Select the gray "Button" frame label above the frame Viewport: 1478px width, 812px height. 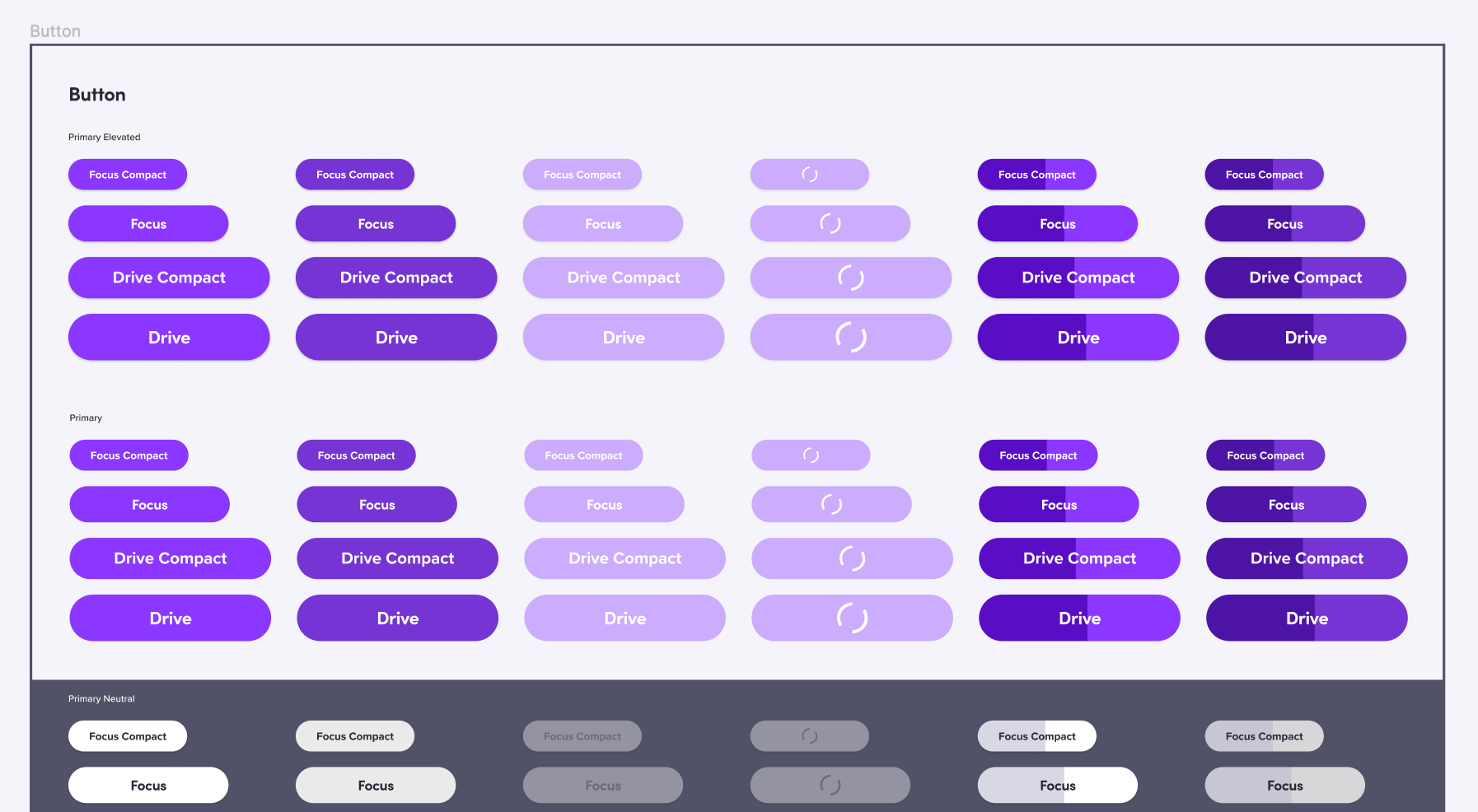(x=55, y=31)
